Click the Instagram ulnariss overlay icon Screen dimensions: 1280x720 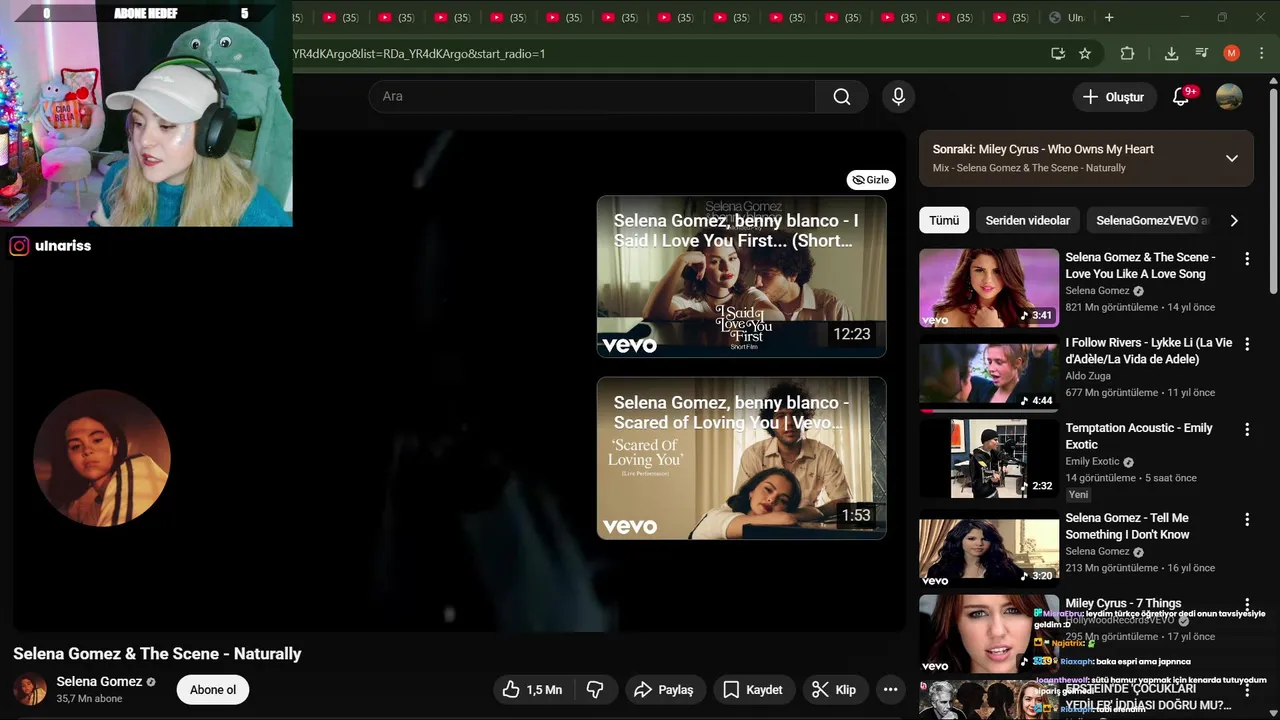(19, 246)
